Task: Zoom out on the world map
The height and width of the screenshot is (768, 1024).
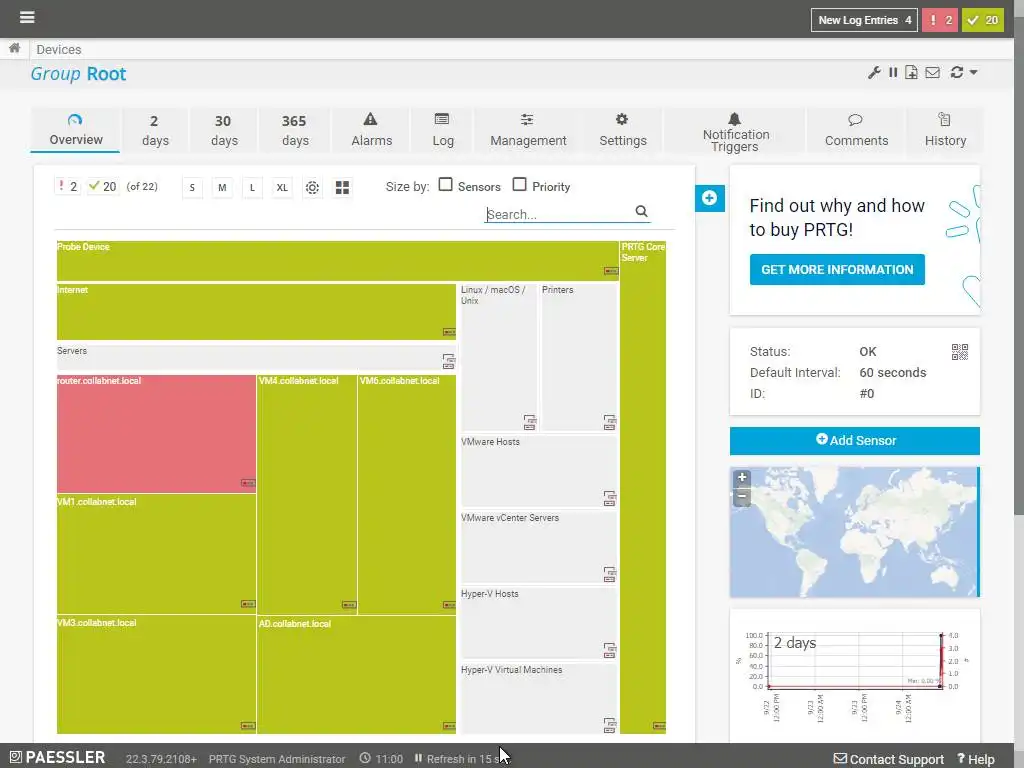Action: pyautogui.click(x=742, y=496)
